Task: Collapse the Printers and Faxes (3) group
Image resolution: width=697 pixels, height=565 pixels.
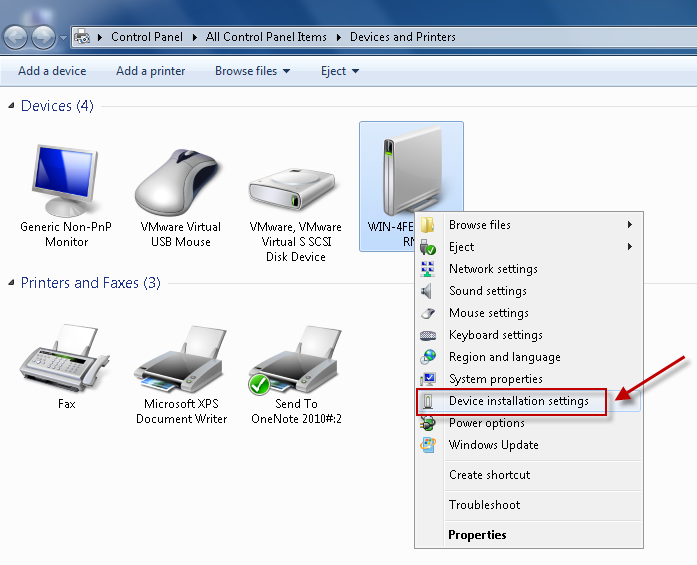Action: [11, 283]
